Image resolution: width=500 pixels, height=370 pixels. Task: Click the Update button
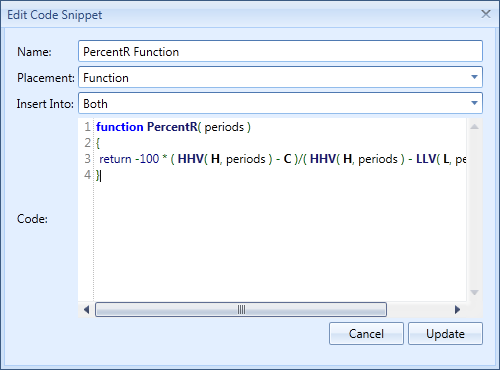pos(445,333)
